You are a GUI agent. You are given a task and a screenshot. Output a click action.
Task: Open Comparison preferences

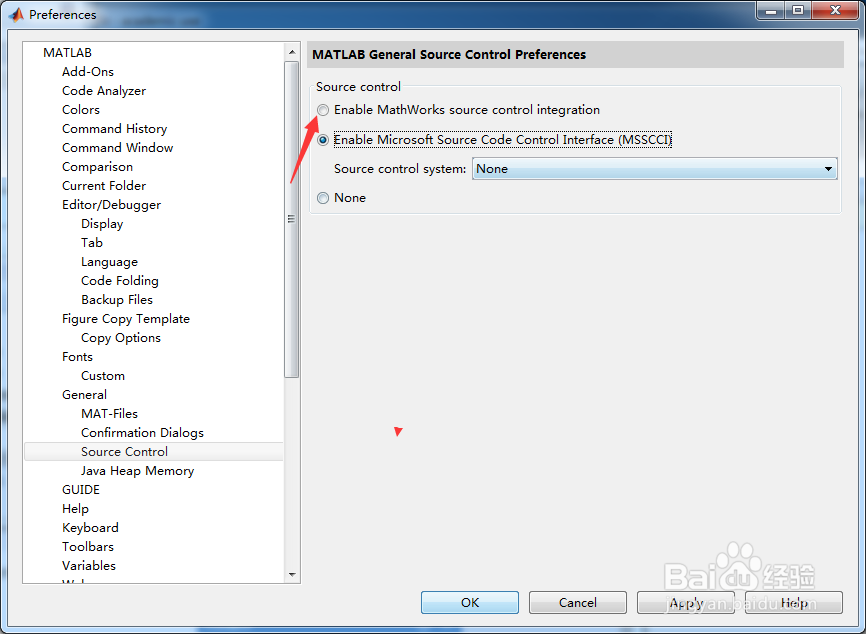[x=97, y=167]
